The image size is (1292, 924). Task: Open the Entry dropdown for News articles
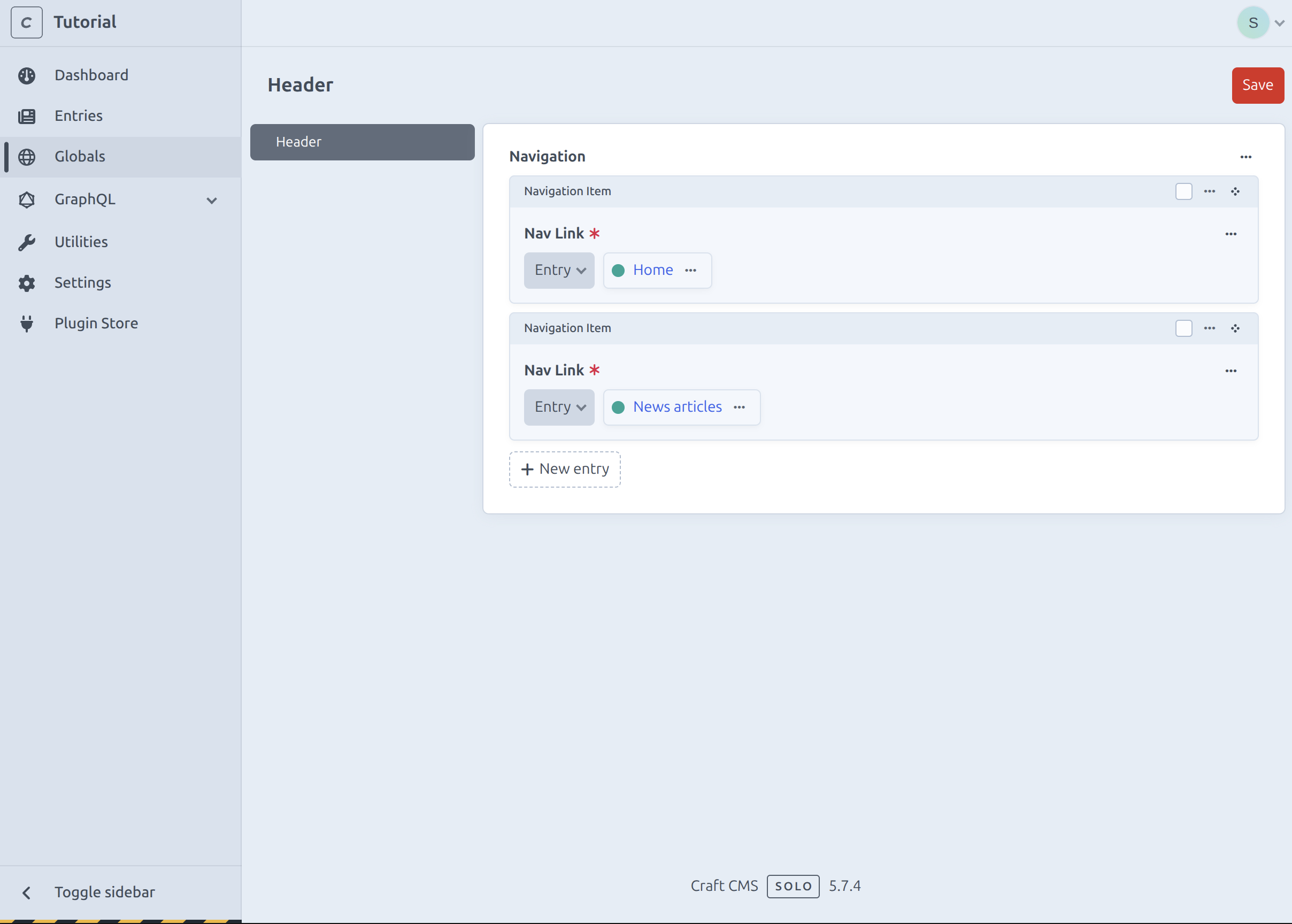[559, 407]
